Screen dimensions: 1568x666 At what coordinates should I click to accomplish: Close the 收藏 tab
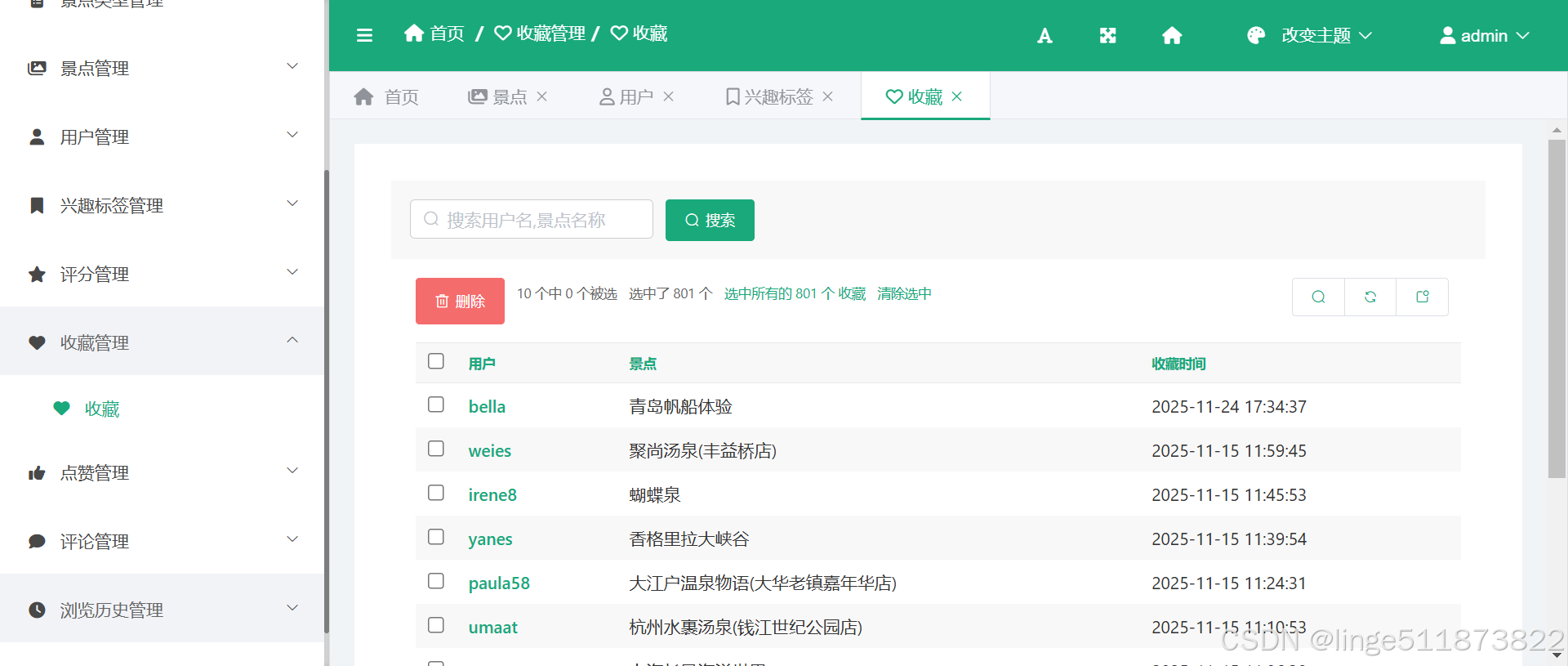pyautogui.click(x=957, y=96)
